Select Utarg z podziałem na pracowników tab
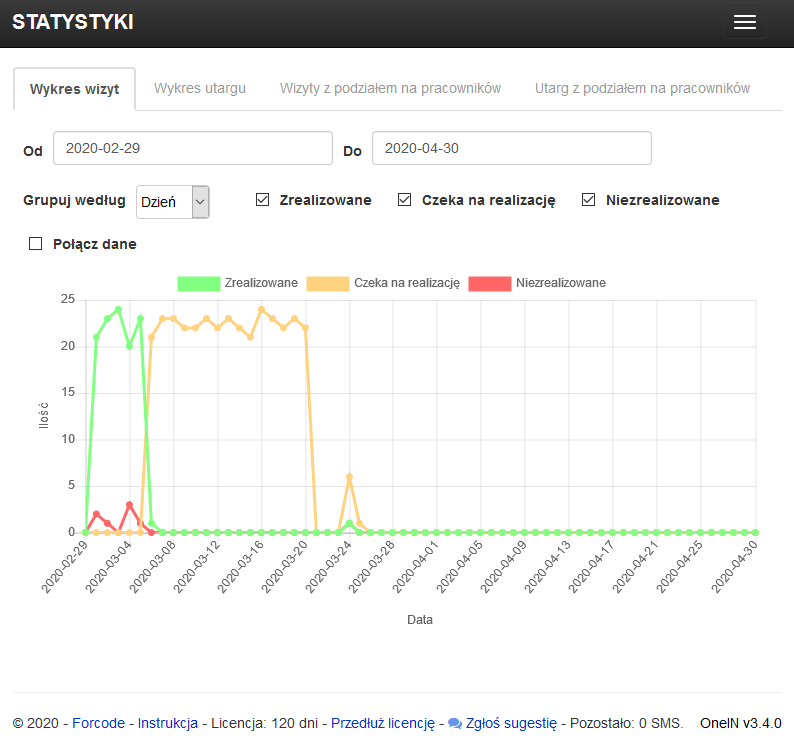The height and width of the screenshot is (756, 794). (x=642, y=88)
